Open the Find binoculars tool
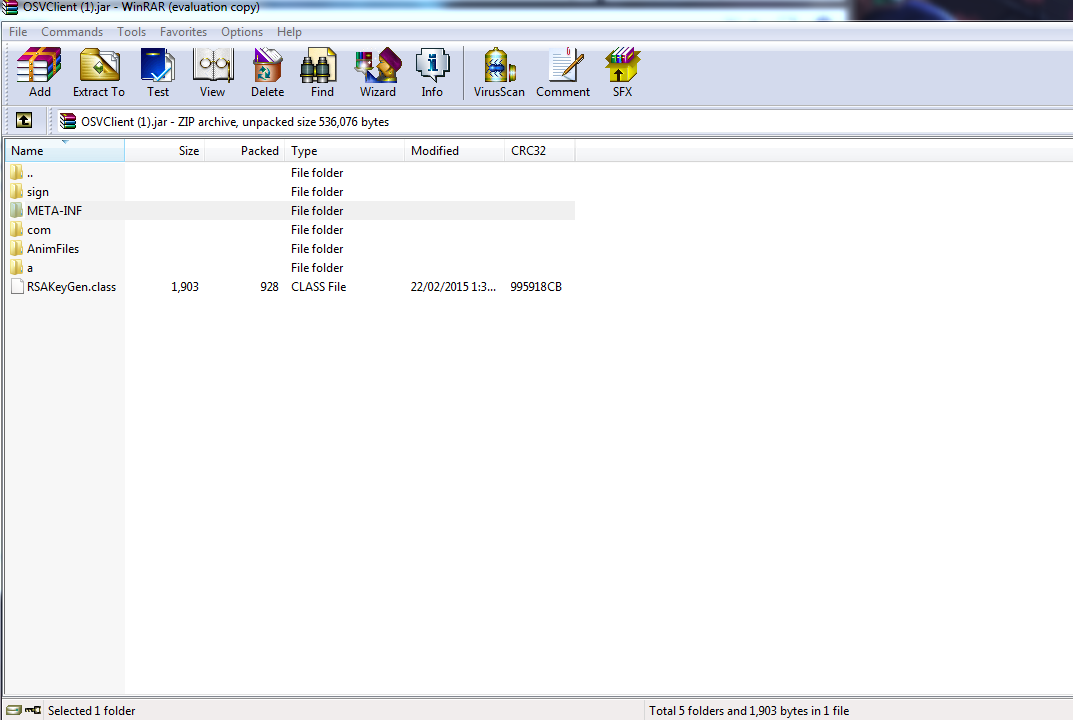The image size is (1073, 720). [x=320, y=65]
